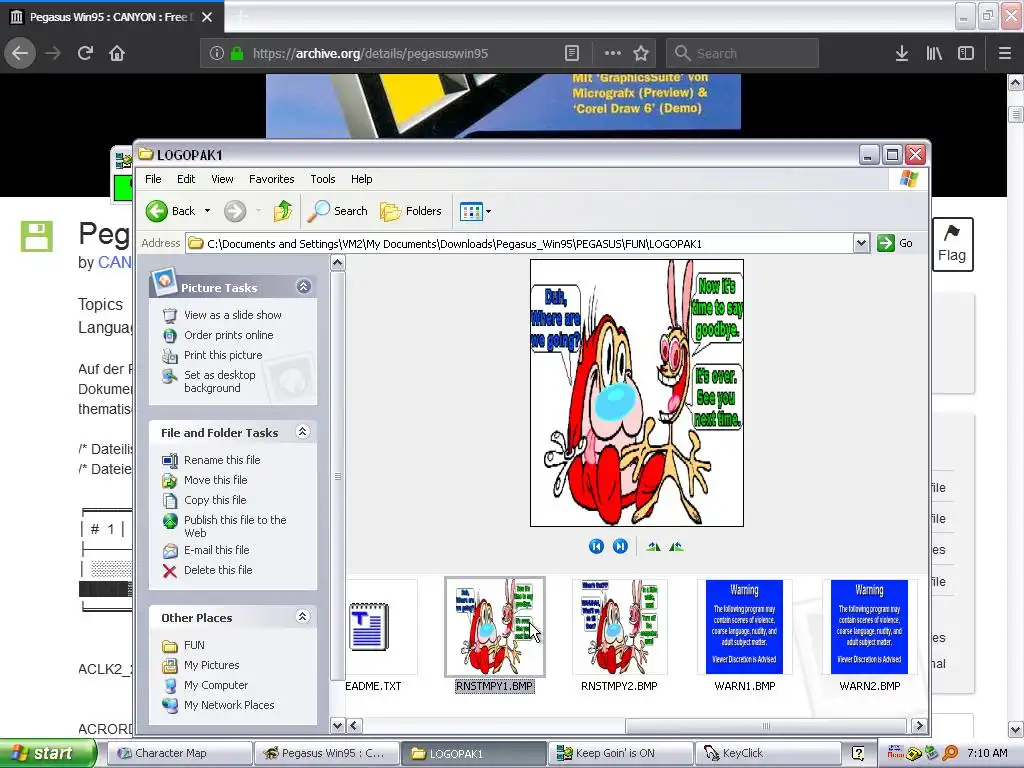The height and width of the screenshot is (768, 1024).
Task: Open the Tools menu
Action: pos(323,179)
